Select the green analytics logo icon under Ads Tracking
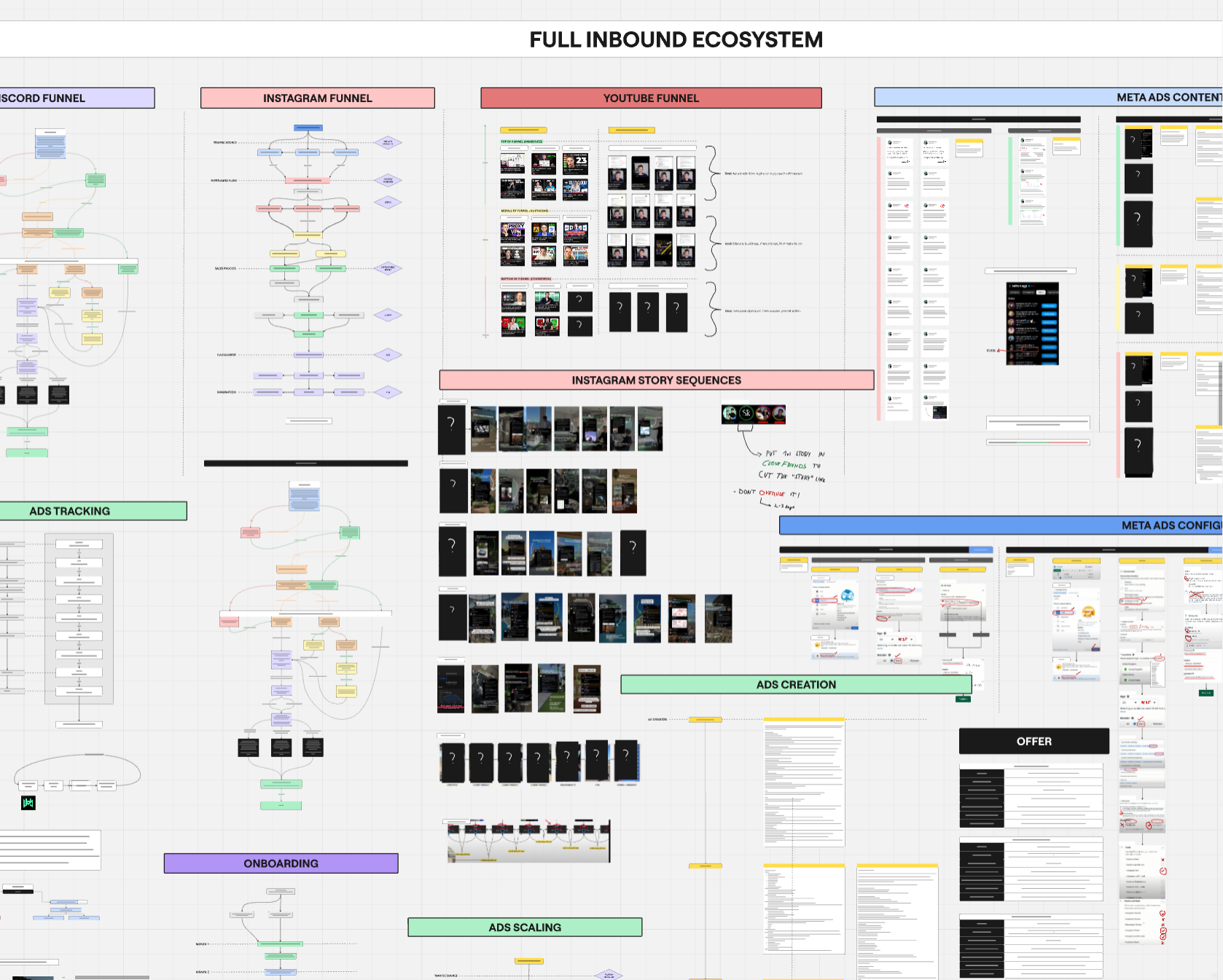Viewport: 1223px width, 980px height. click(x=27, y=804)
